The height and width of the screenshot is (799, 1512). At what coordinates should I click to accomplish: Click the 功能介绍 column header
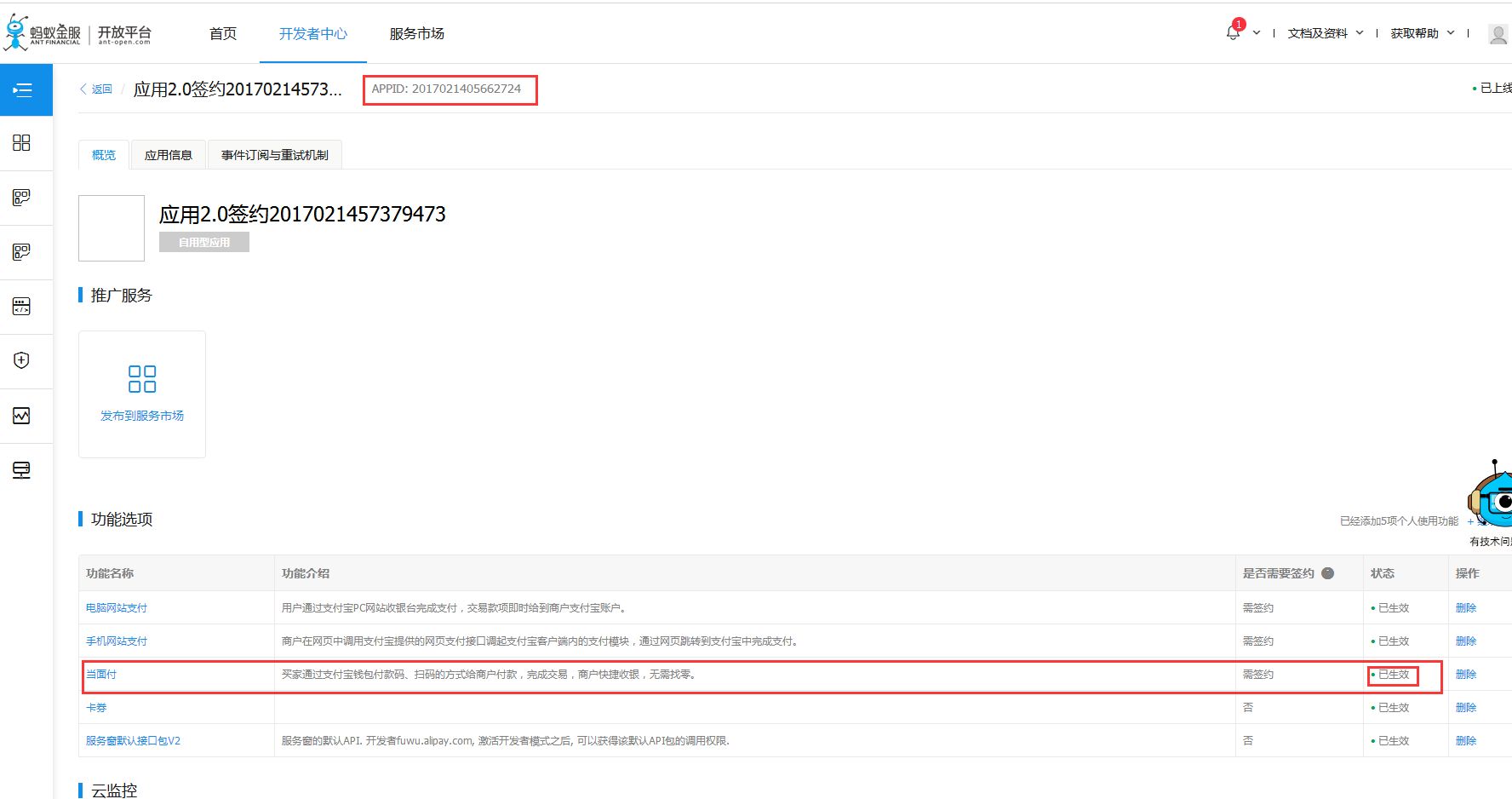(306, 573)
